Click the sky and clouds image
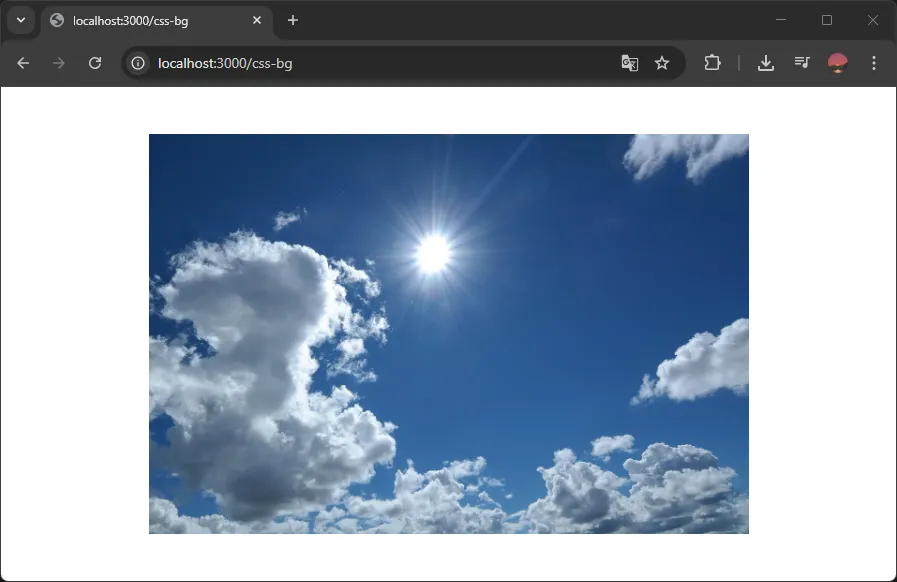The height and width of the screenshot is (582, 897). tap(448, 334)
